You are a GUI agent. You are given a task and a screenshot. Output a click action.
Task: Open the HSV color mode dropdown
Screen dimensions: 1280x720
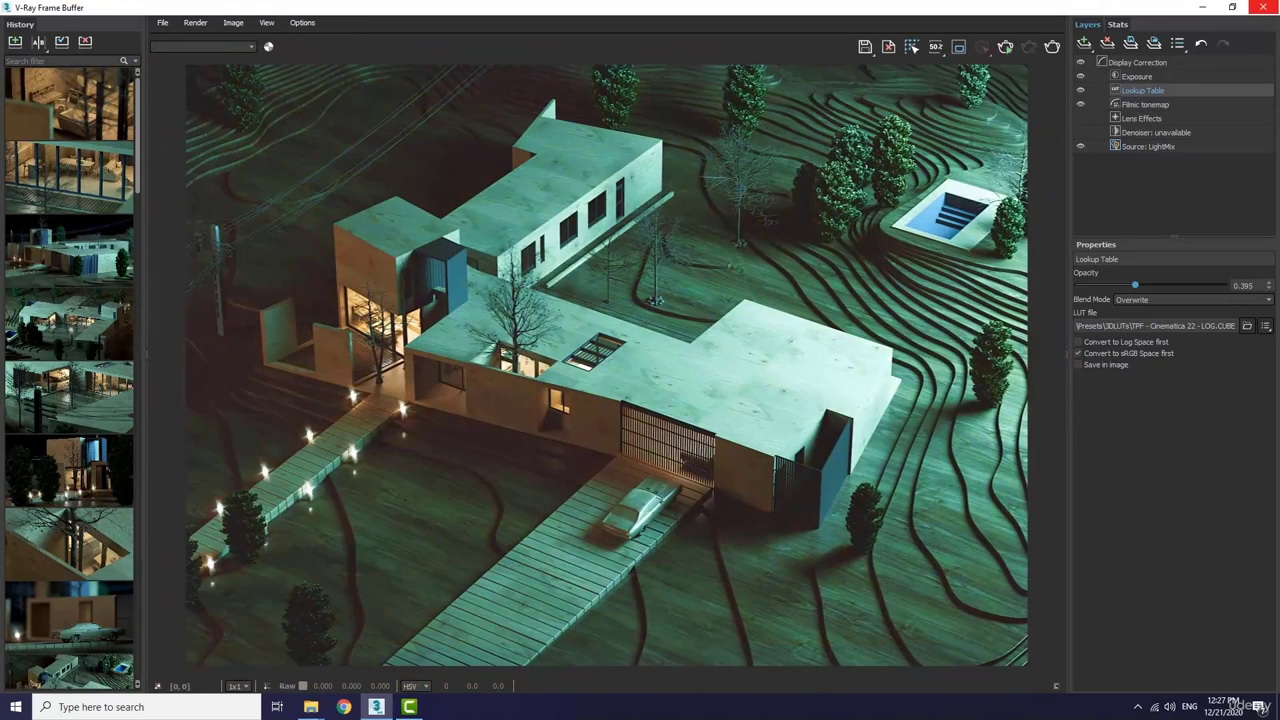[x=416, y=686]
